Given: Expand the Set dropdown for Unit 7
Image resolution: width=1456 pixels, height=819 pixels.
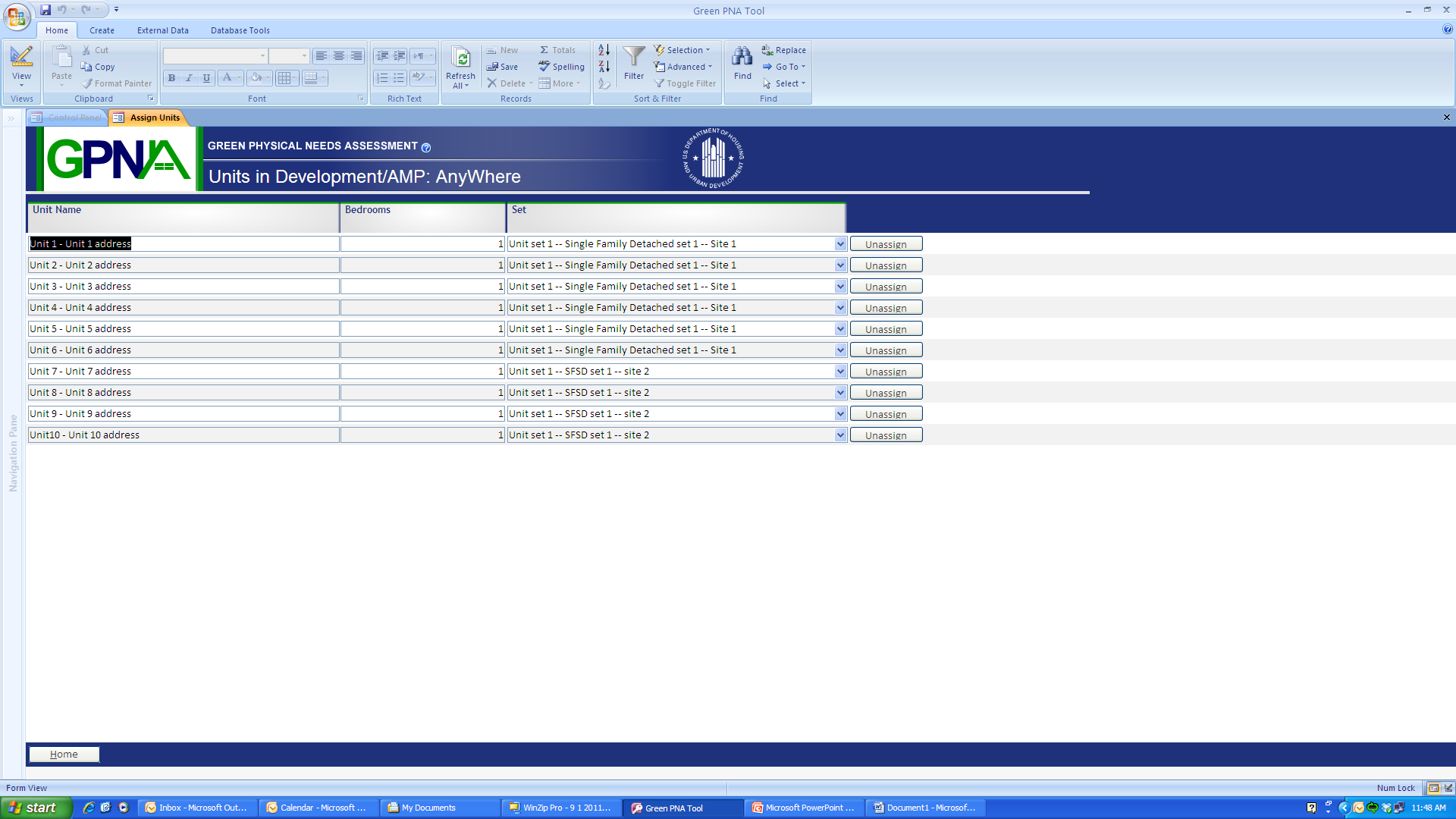Looking at the screenshot, I should coord(840,372).
